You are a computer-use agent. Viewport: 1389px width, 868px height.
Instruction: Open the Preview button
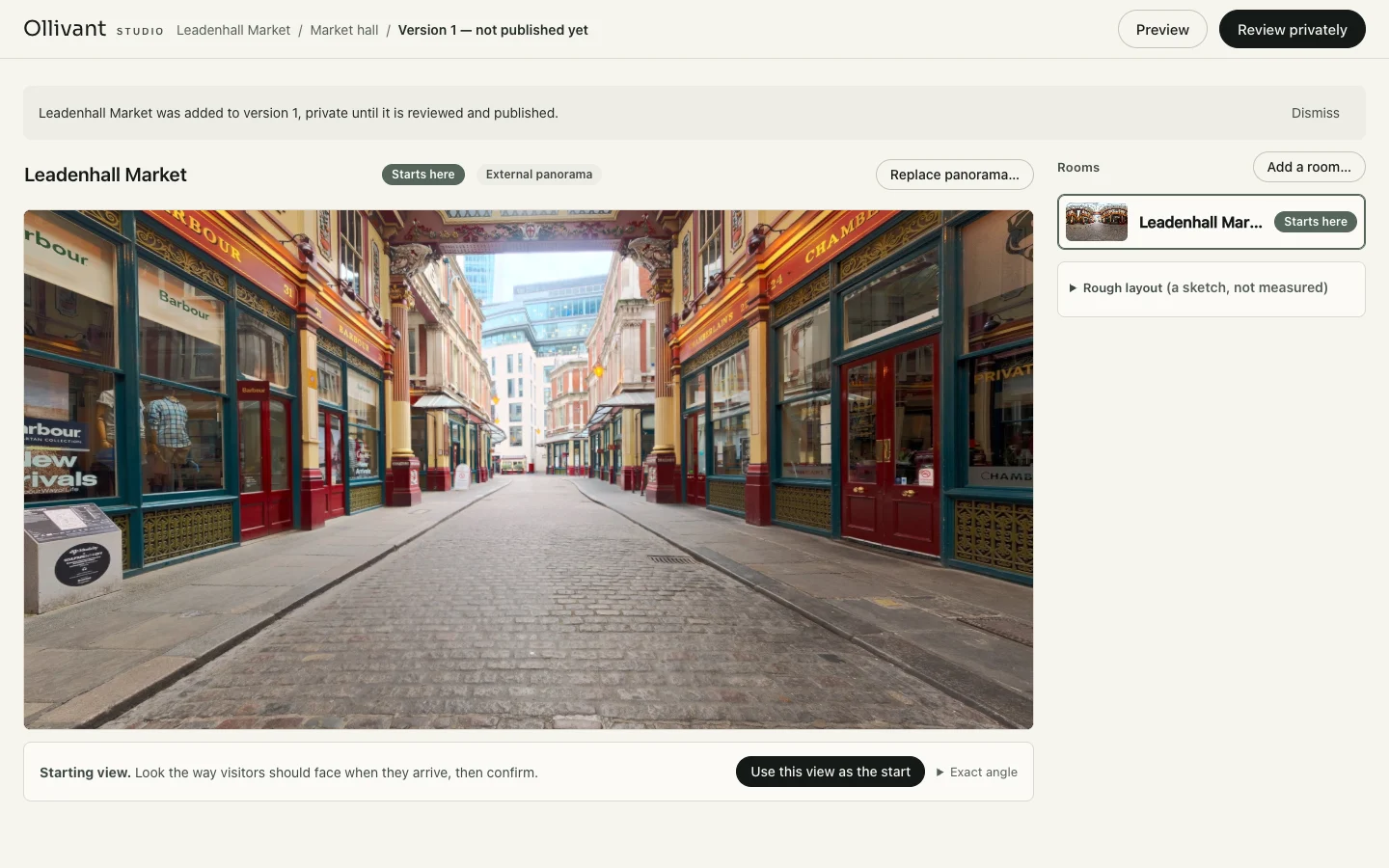(1162, 29)
